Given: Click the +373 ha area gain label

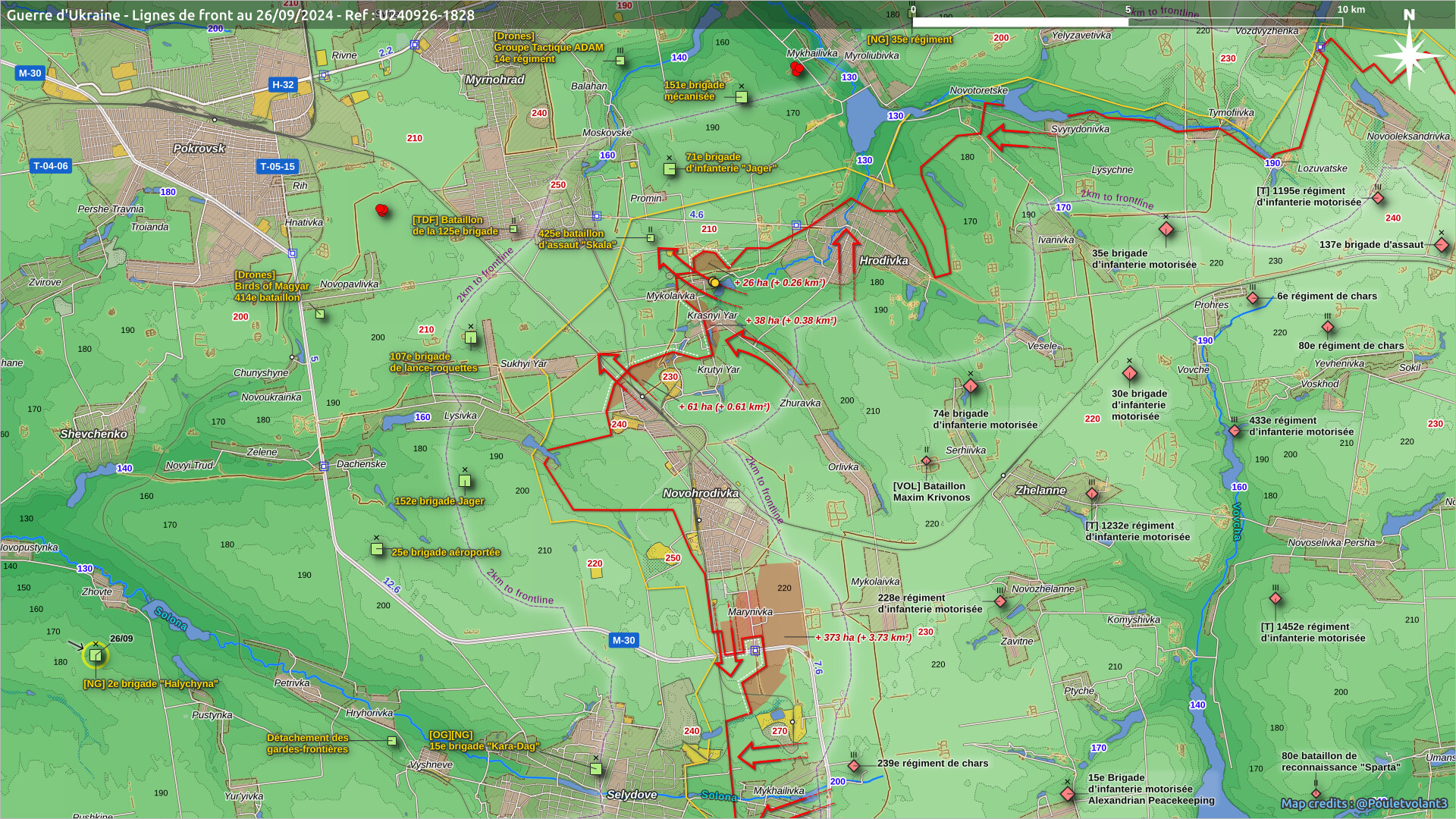Looking at the screenshot, I should click(863, 638).
